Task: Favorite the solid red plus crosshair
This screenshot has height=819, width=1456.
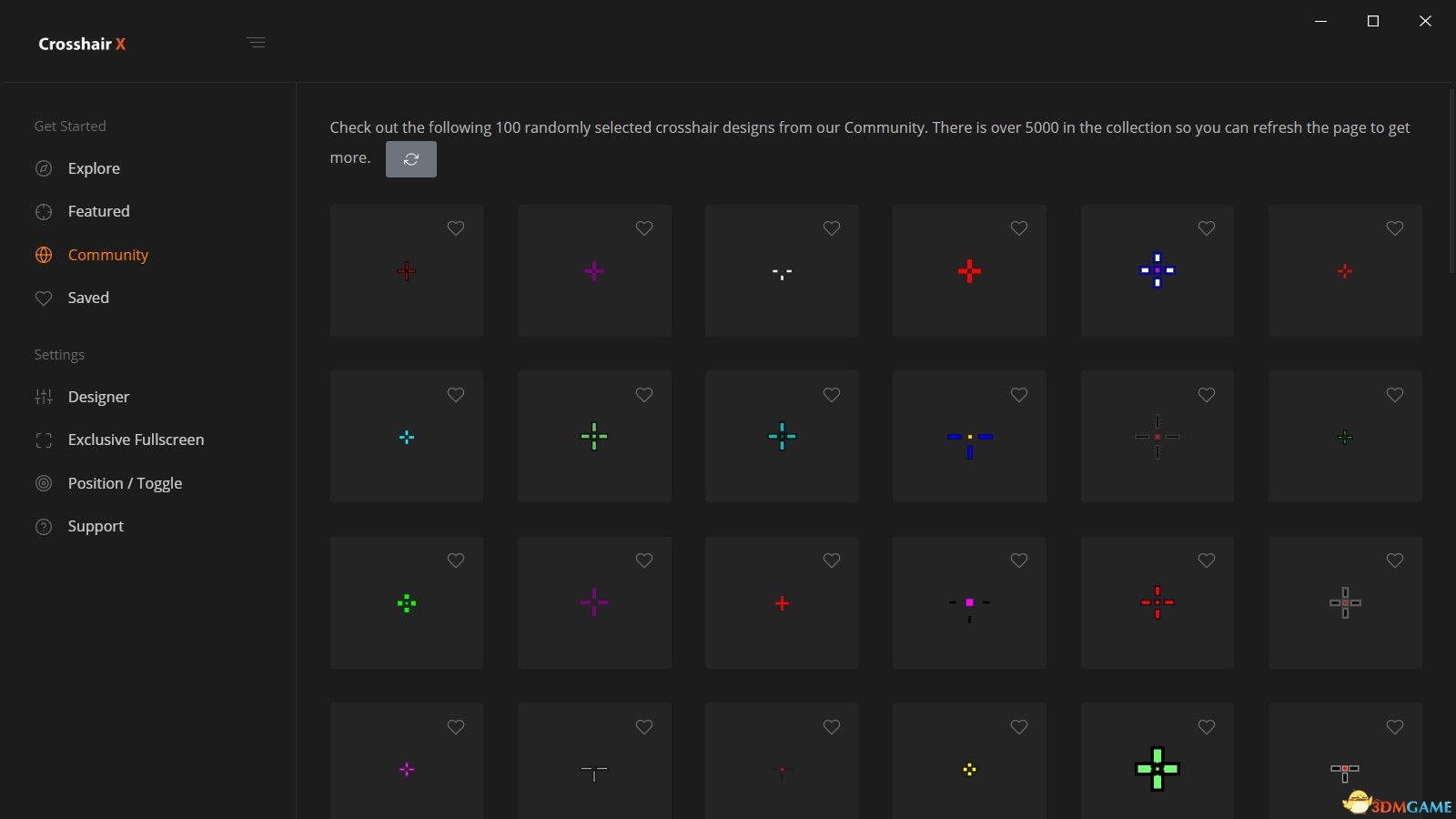Action: [x=1018, y=228]
